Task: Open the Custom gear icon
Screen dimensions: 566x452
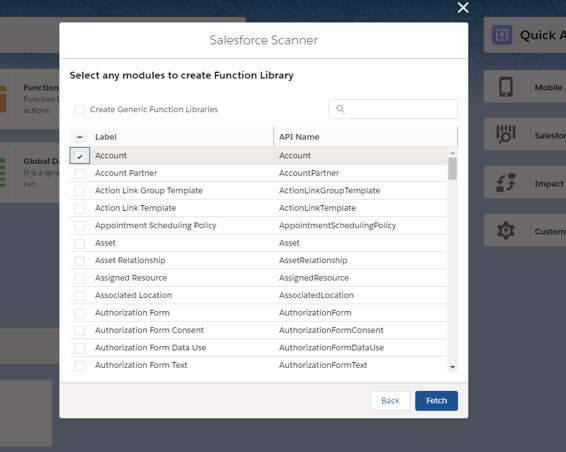Action: point(506,230)
